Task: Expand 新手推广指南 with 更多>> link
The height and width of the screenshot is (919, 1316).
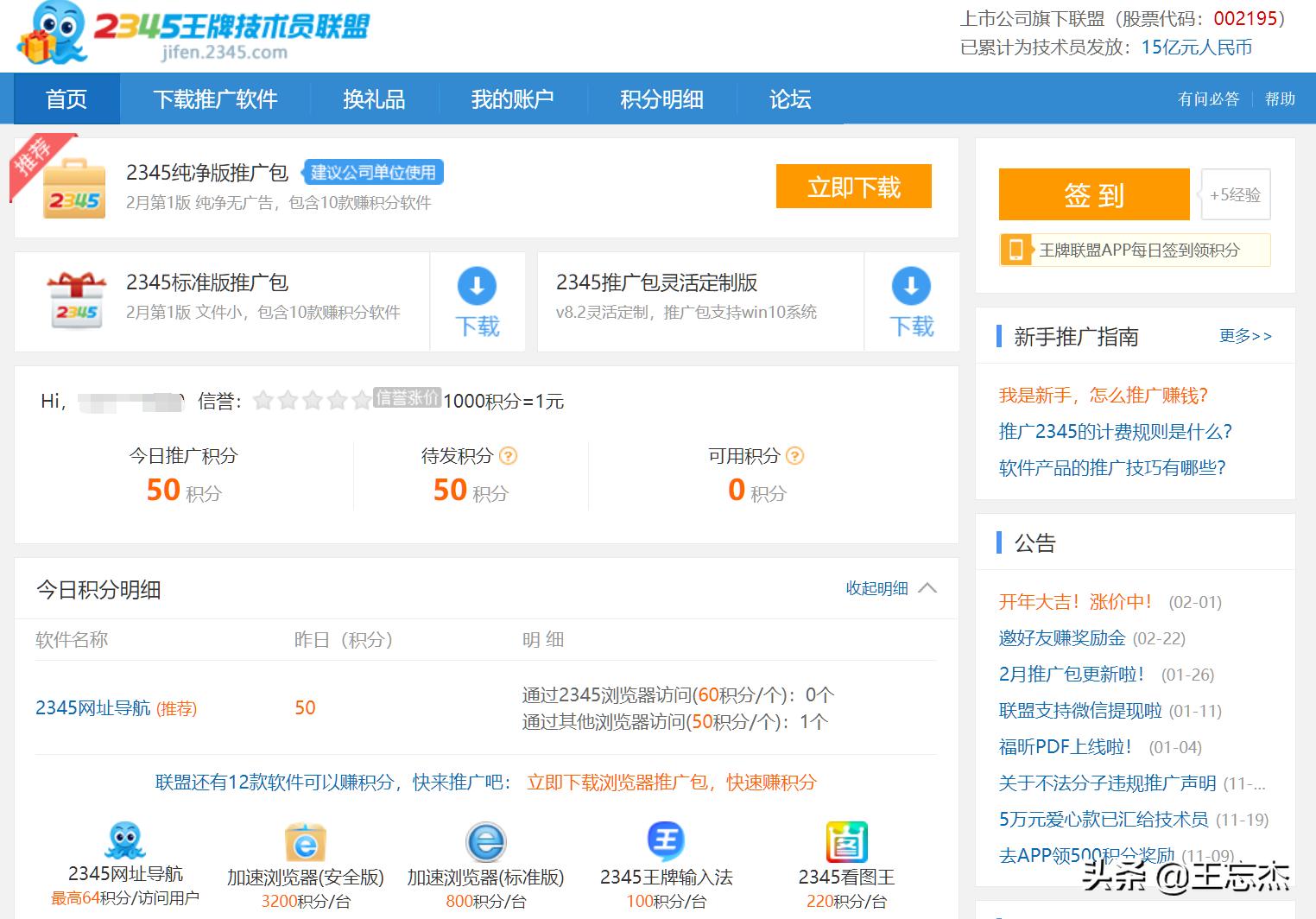Action: pyautogui.click(x=1245, y=336)
